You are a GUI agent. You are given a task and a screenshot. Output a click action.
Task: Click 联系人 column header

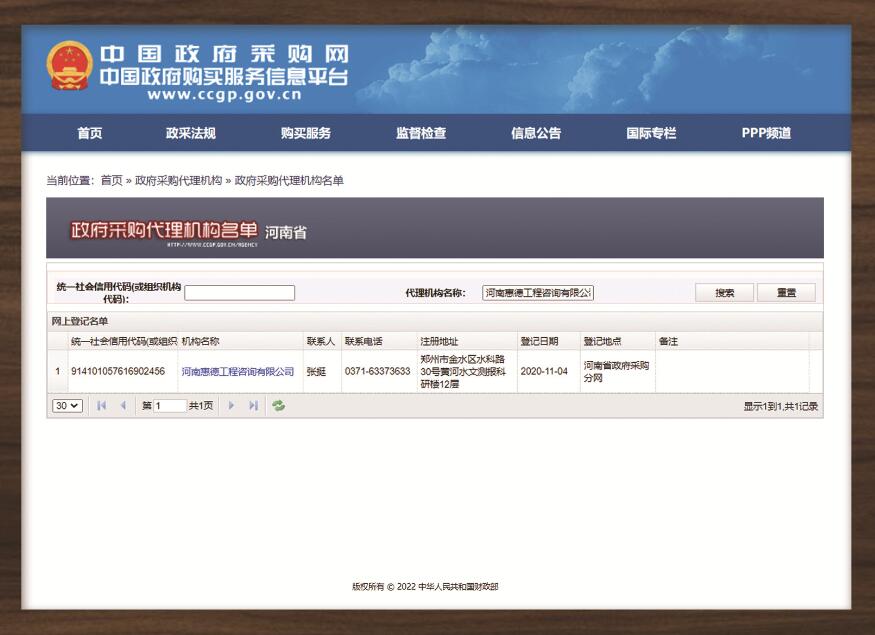[x=321, y=341]
